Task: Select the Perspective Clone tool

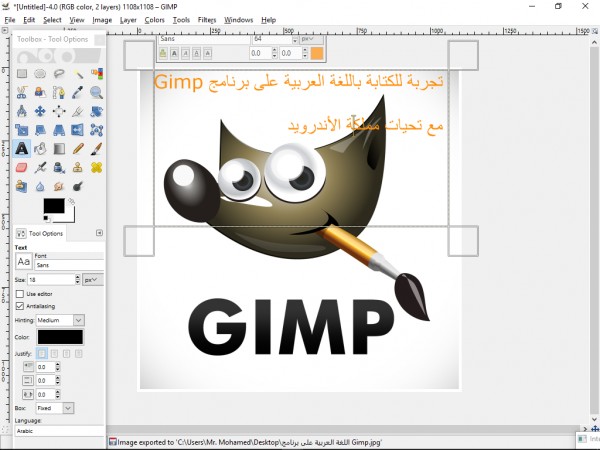Action: 22,186
